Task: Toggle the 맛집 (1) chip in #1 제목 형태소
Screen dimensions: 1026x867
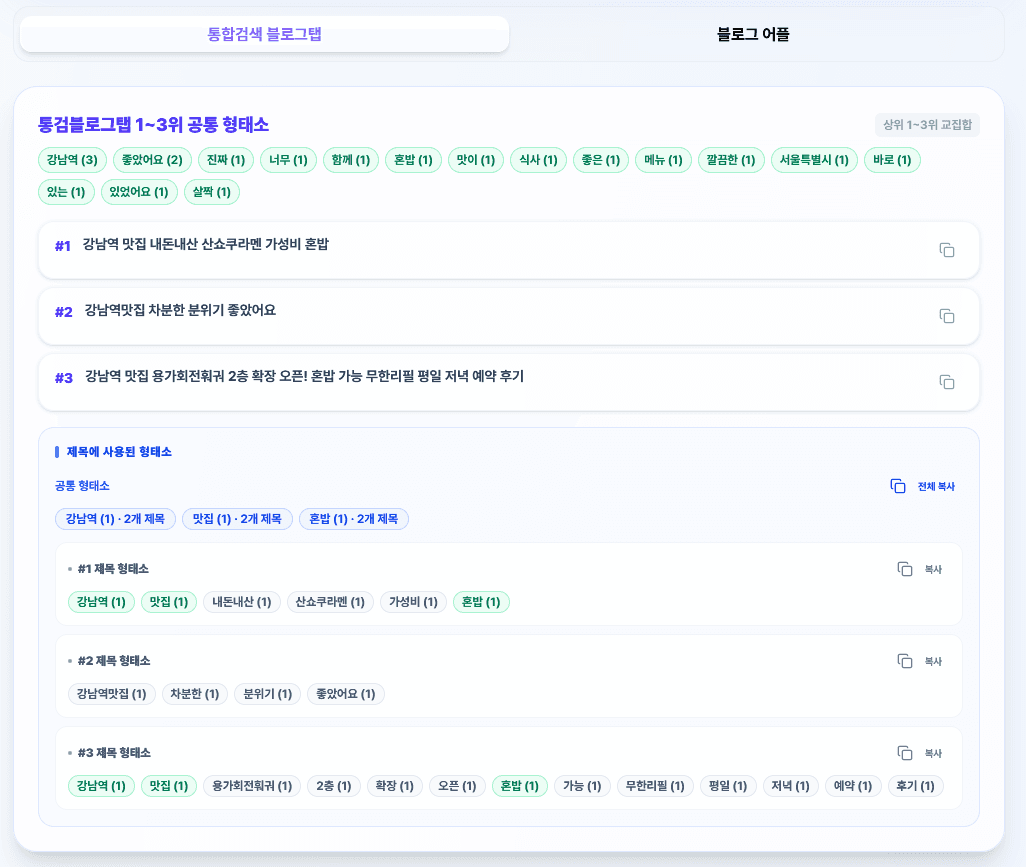Action: (x=168, y=601)
